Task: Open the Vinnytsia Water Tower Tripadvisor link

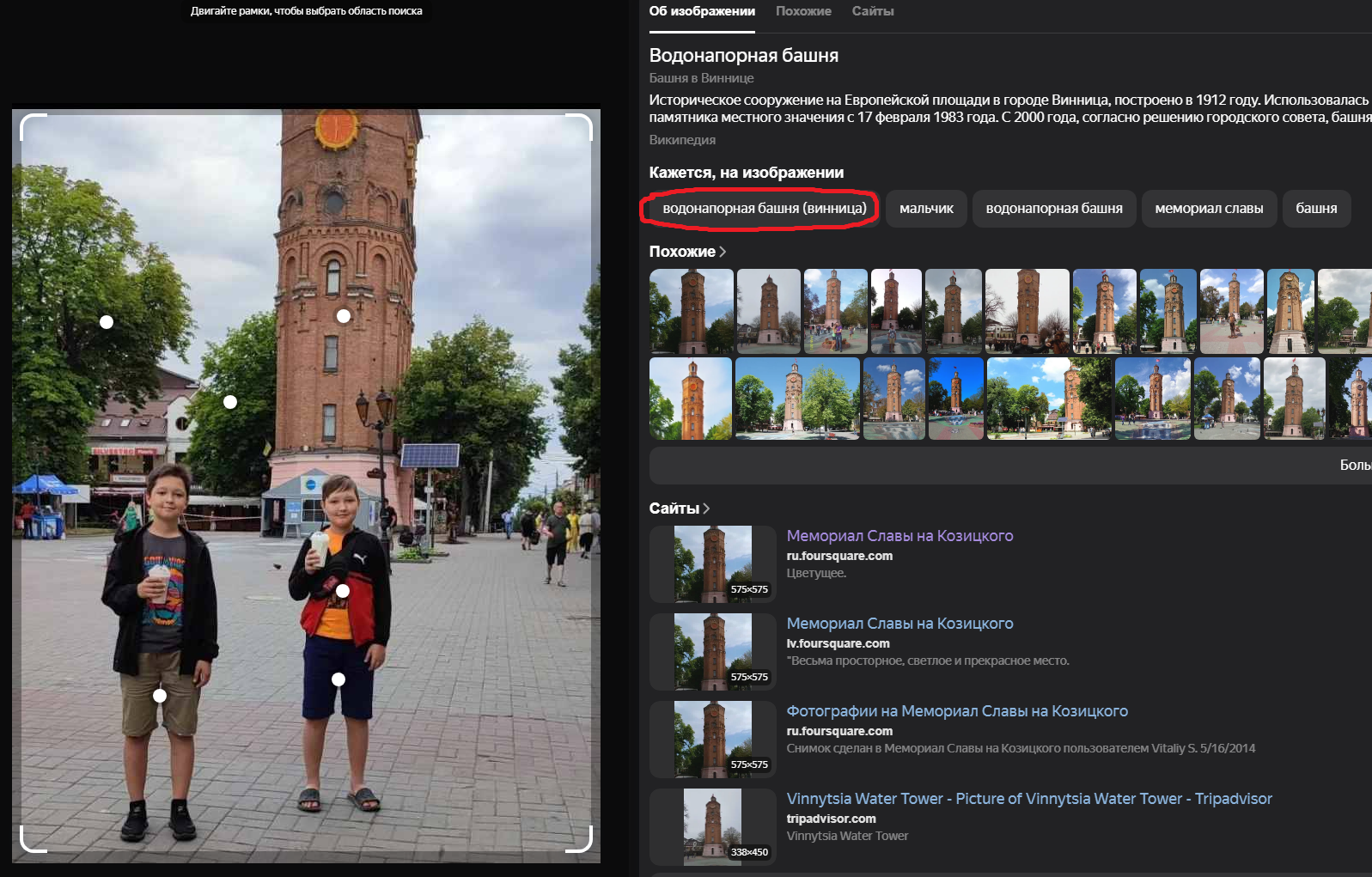Action: (x=1029, y=799)
